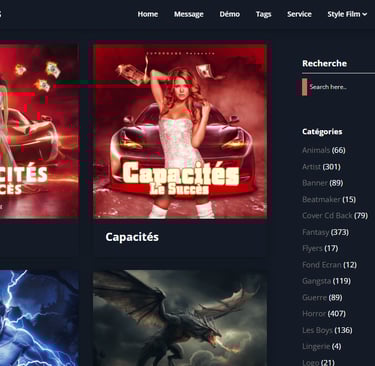Viewport: 375px width, 366px height.
Task: Open the Flyers category
Action: pos(312,248)
